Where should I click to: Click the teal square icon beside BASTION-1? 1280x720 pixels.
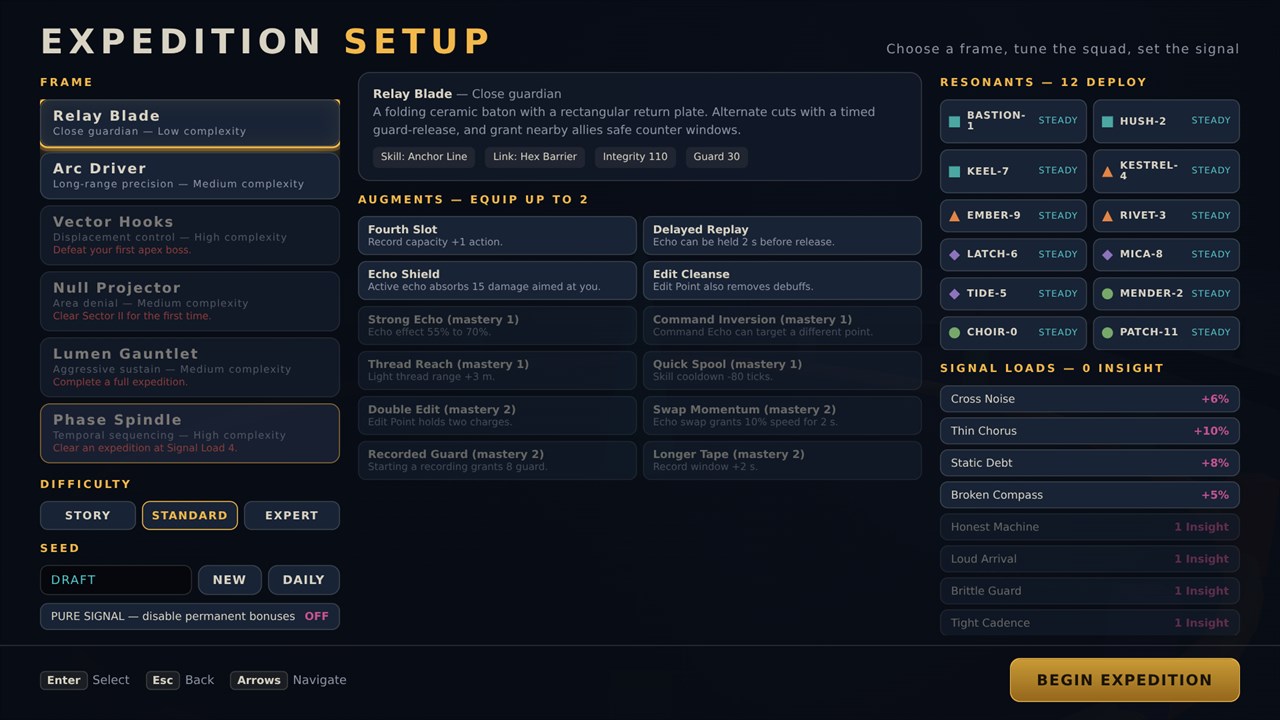(x=954, y=121)
